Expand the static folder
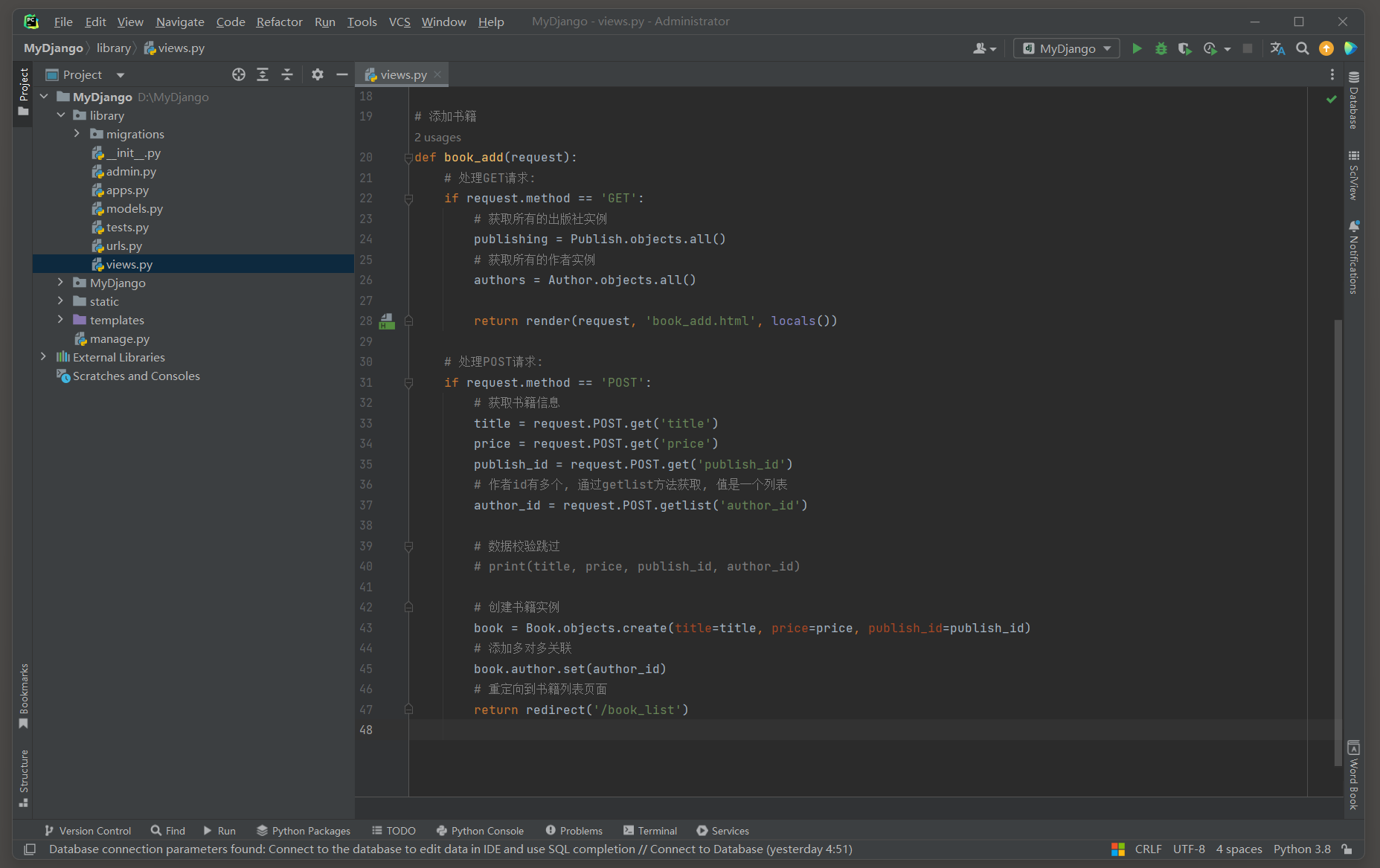Image resolution: width=1380 pixels, height=868 pixels. click(x=61, y=301)
